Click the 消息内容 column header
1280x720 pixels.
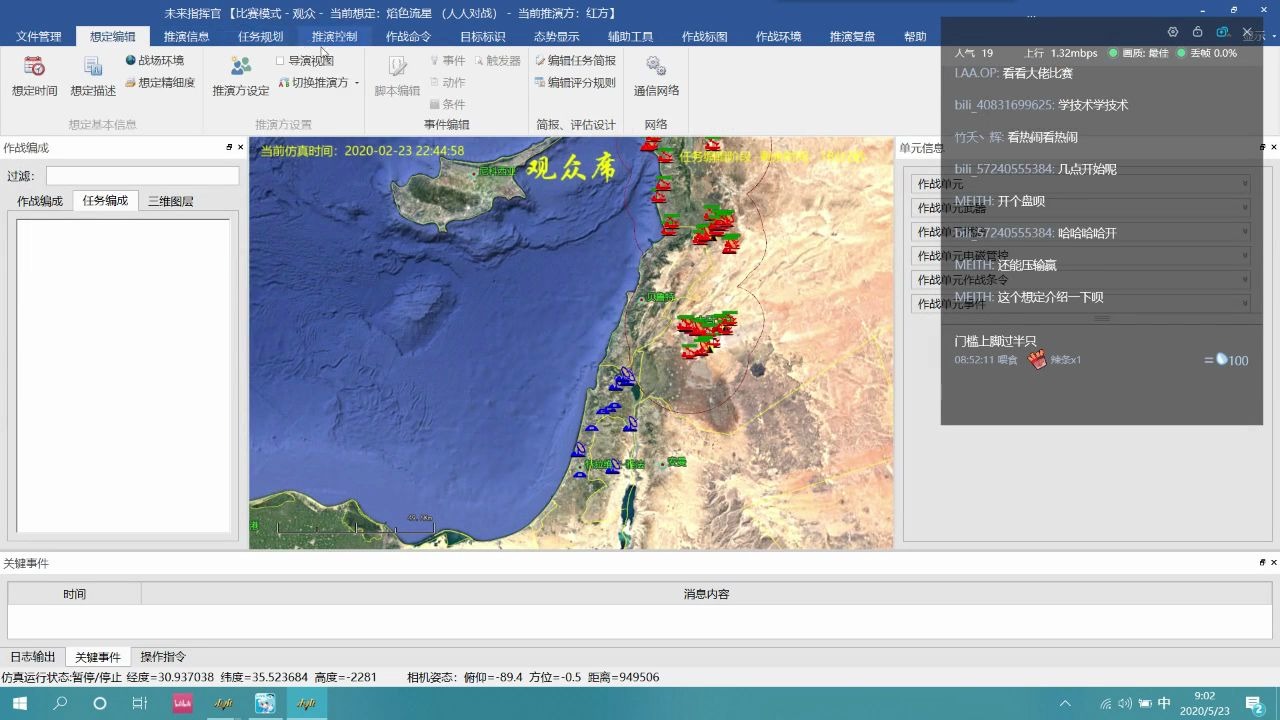[x=706, y=594]
